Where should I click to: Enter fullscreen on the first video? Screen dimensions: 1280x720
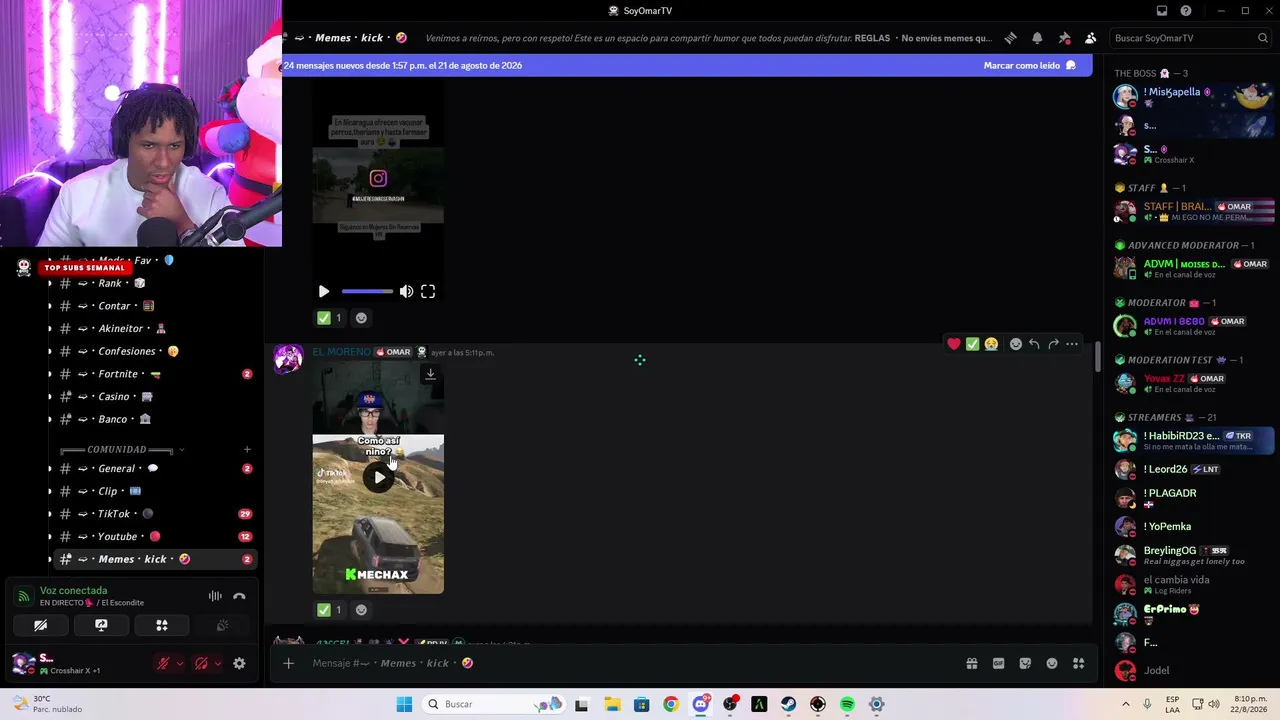(x=428, y=291)
